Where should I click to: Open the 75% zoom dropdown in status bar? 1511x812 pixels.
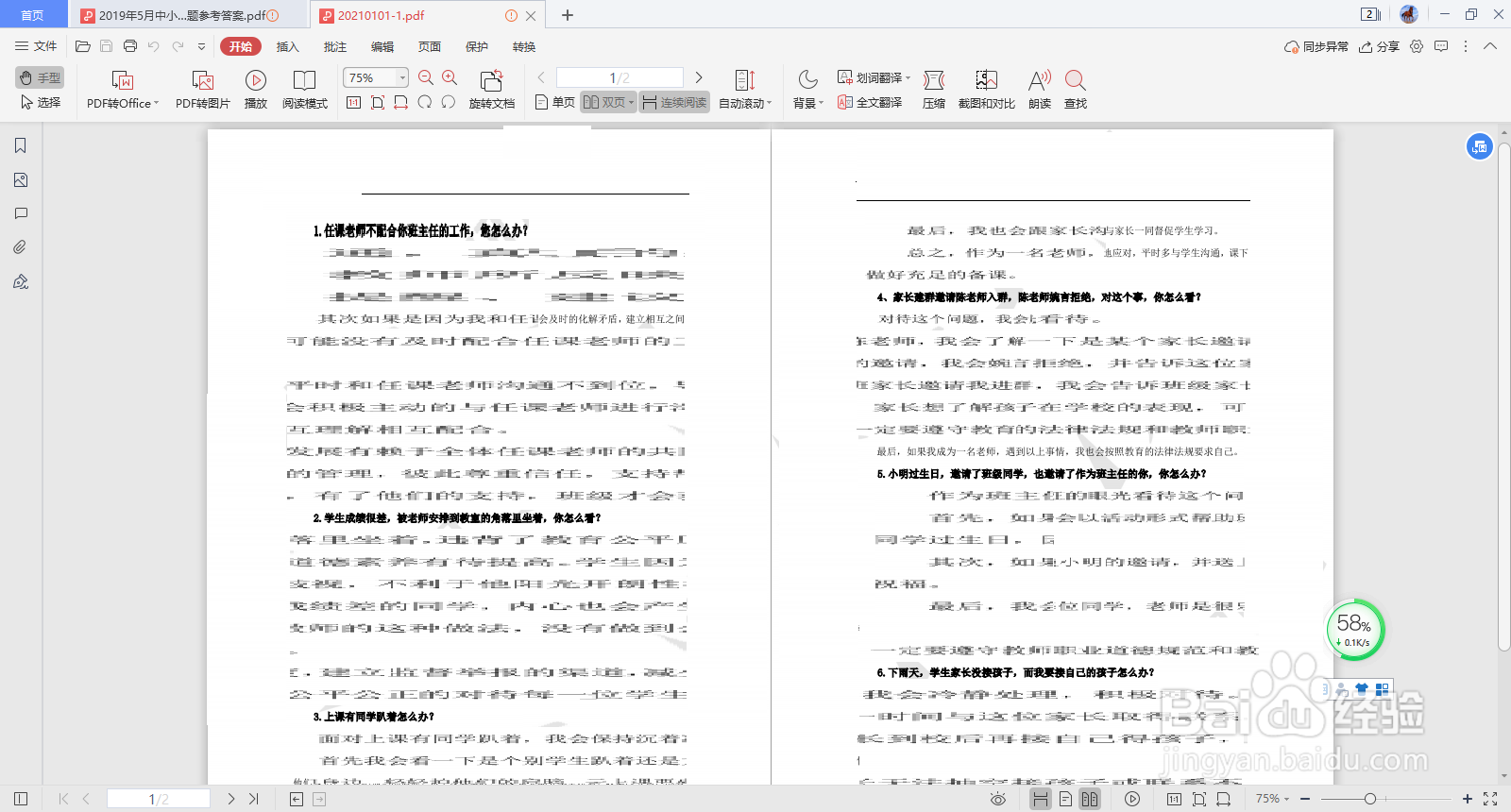(1271, 799)
